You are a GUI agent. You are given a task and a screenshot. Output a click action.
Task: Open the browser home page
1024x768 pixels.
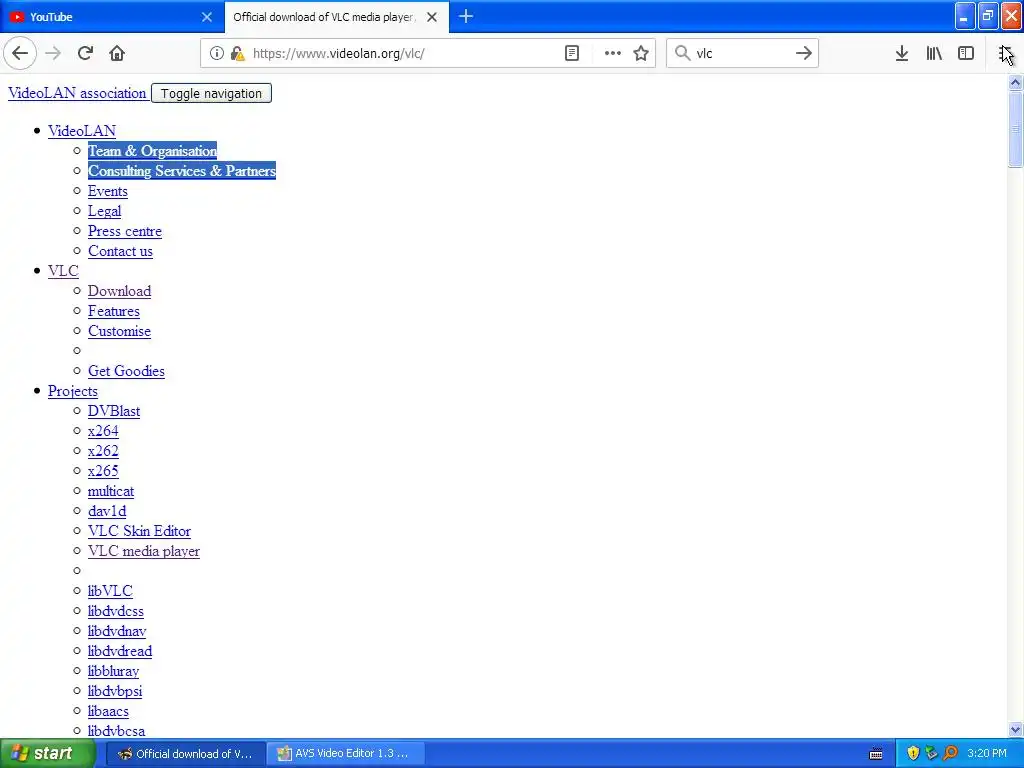pos(117,53)
